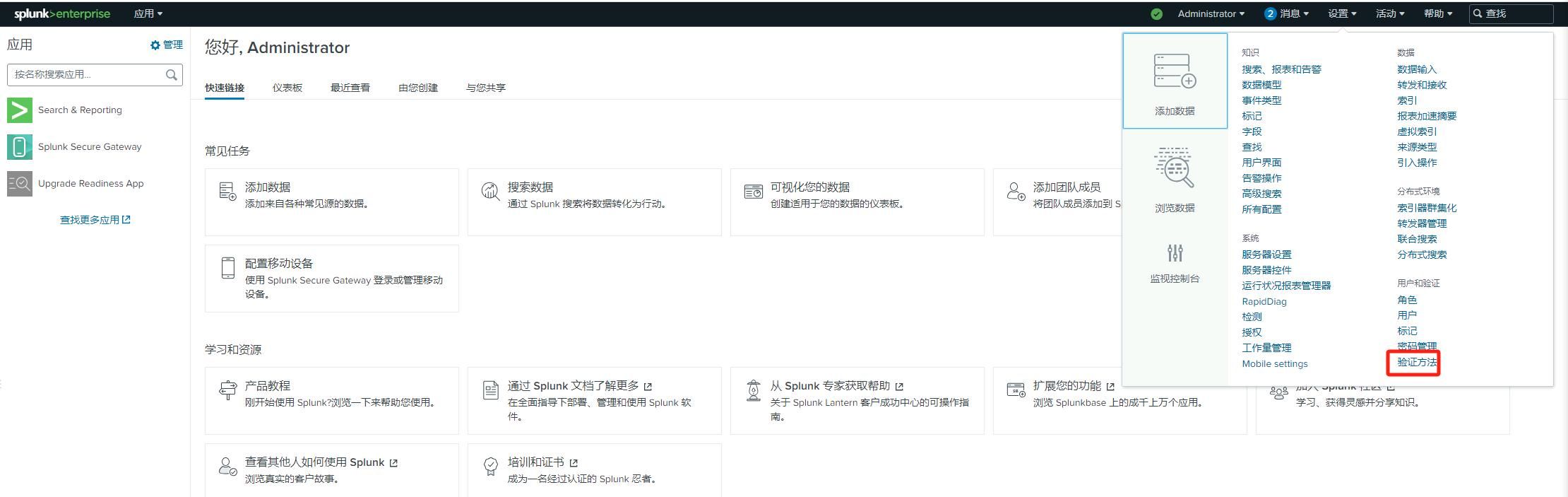Select 转发和接收 in settings menu
The image size is (1568, 497).
pyautogui.click(x=1422, y=85)
